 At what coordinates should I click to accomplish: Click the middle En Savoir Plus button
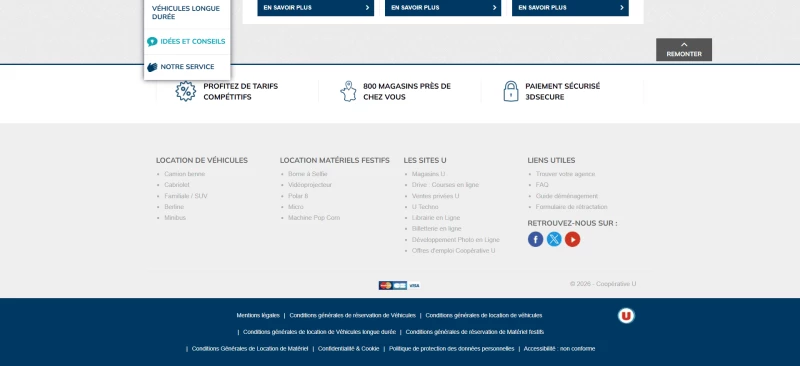[443, 8]
